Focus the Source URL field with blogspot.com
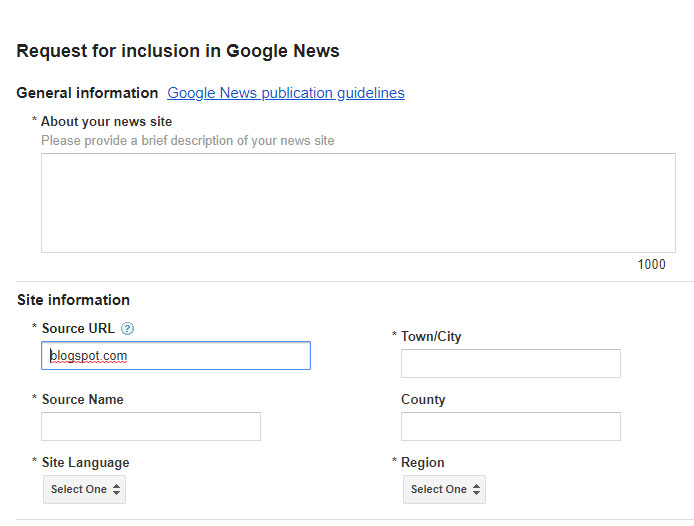 click(176, 356)
